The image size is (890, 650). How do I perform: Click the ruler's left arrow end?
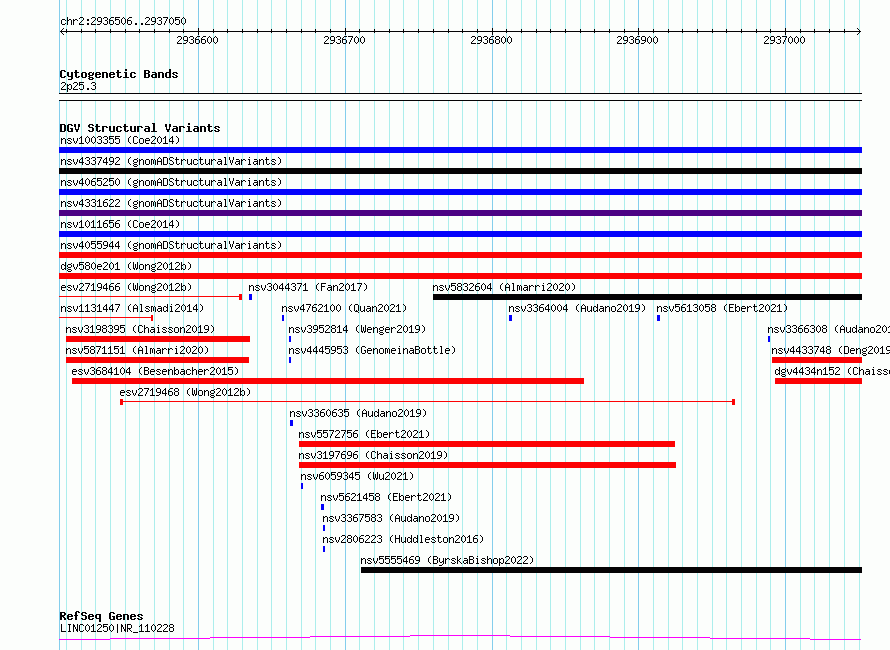(62, 31)
